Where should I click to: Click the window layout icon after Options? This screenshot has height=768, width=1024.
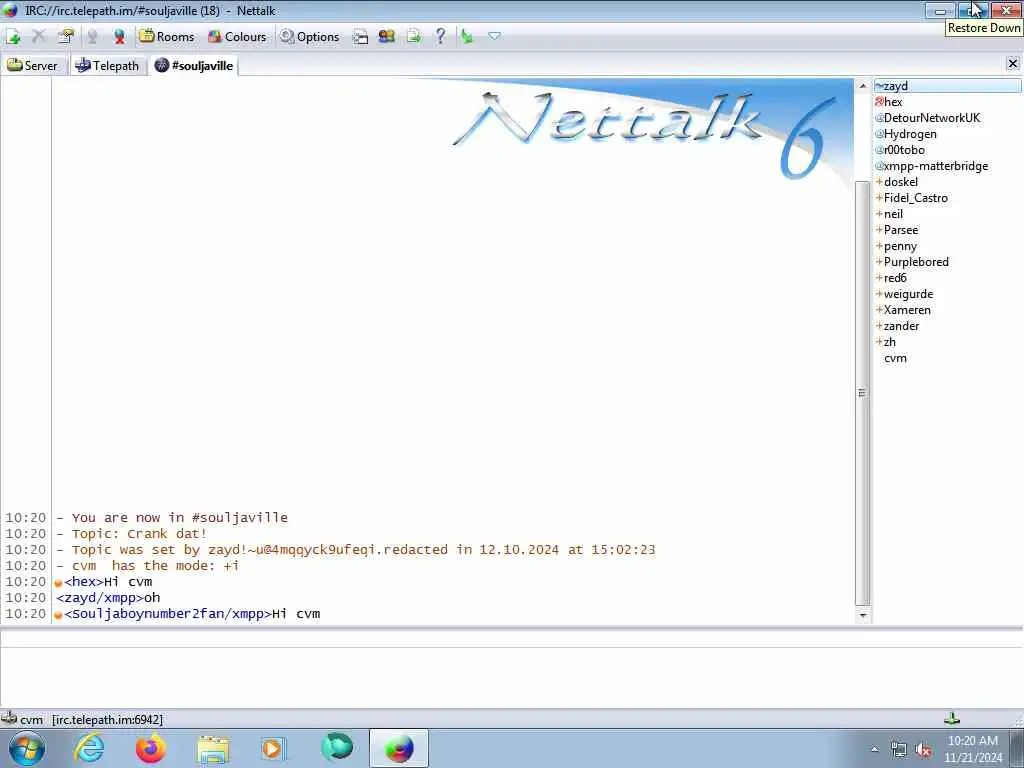pyautogui.click(x=360, y=37)
